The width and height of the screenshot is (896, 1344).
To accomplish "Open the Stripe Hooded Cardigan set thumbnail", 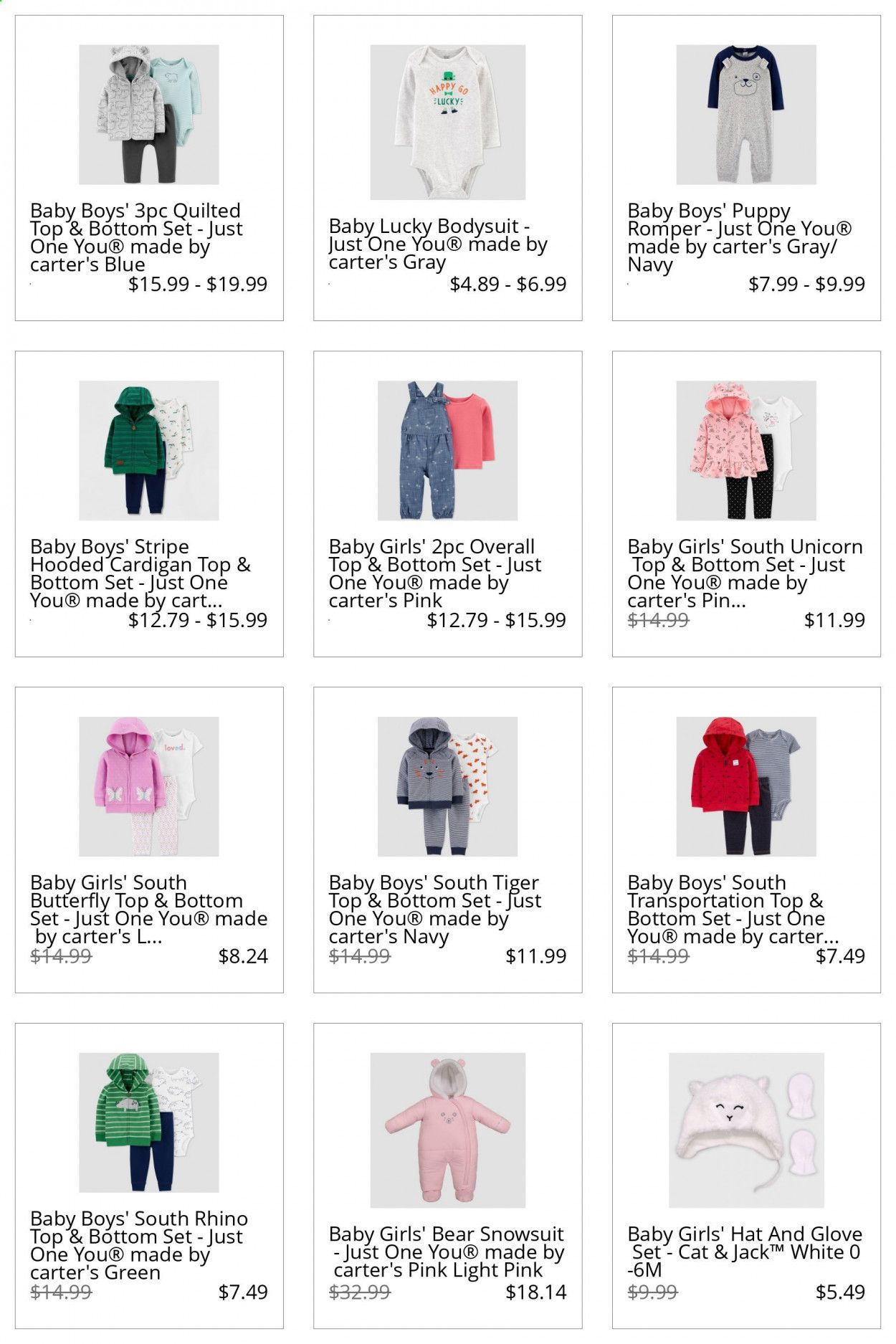I will (148, 450).
